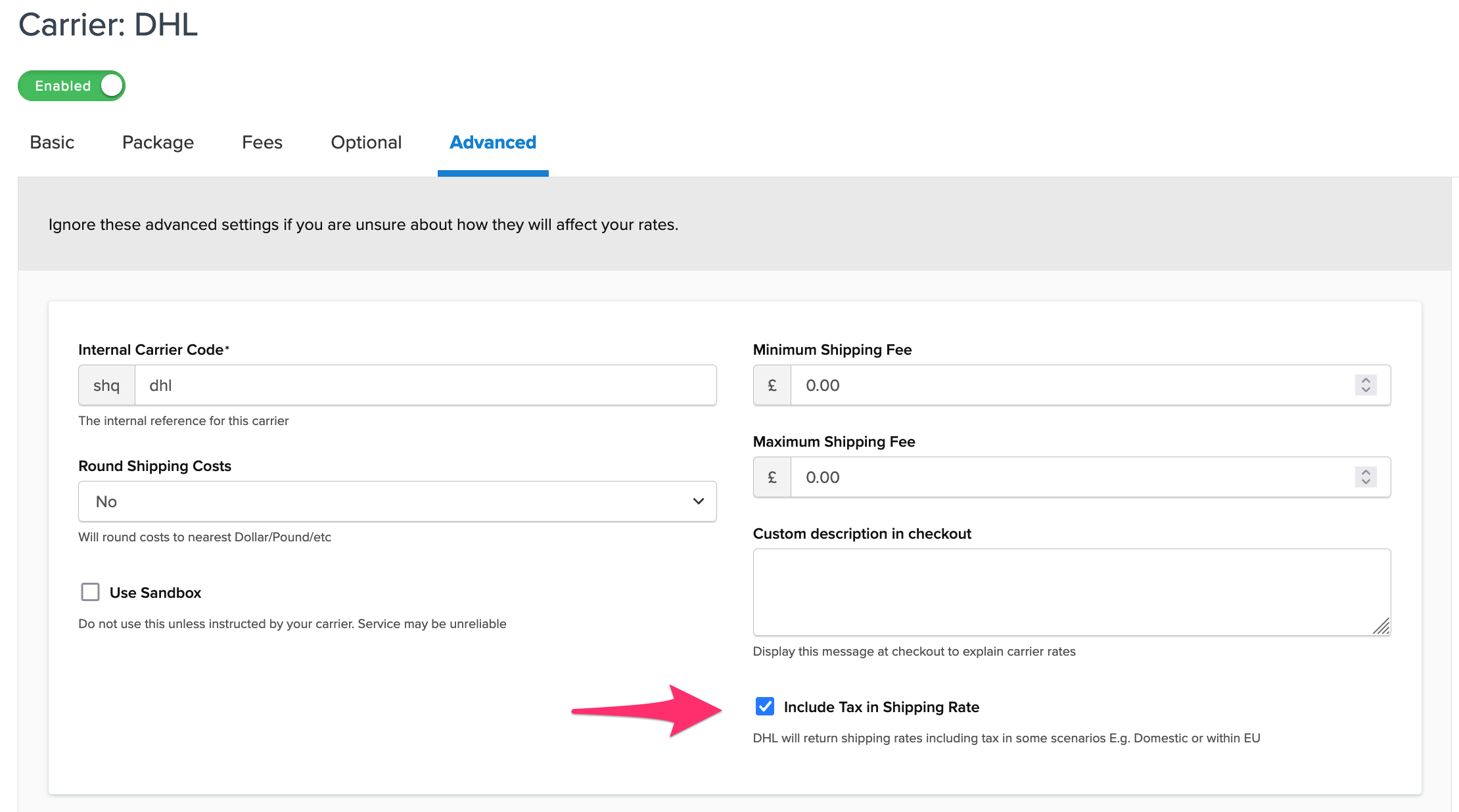
Task: Uncheck Include Tax in Shipping Rate
Action: click(764, 706)
